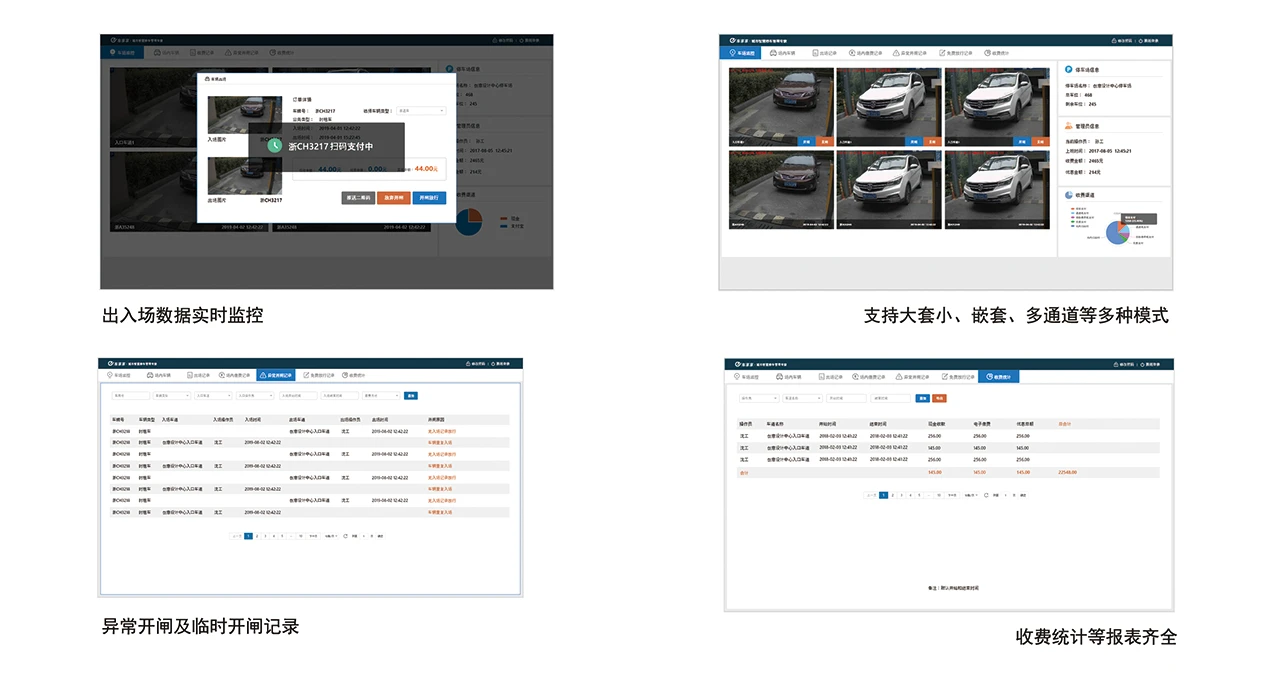The width and height of the screenshot is (1277, 679).
Task: Click warning triangle tab icon in six-camera screen
Action: (895, 52)
